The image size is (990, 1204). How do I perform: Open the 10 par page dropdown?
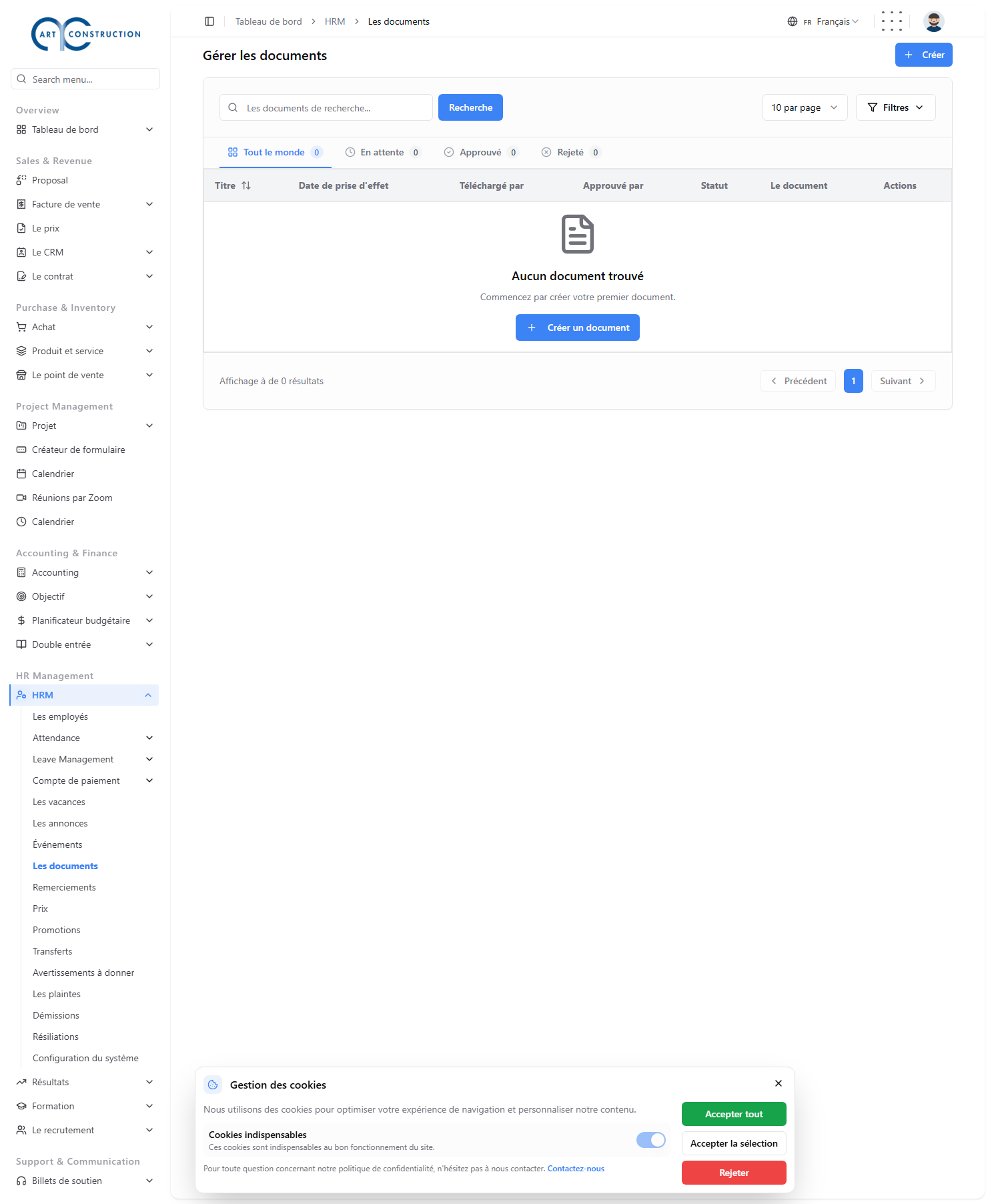[805, 107]
